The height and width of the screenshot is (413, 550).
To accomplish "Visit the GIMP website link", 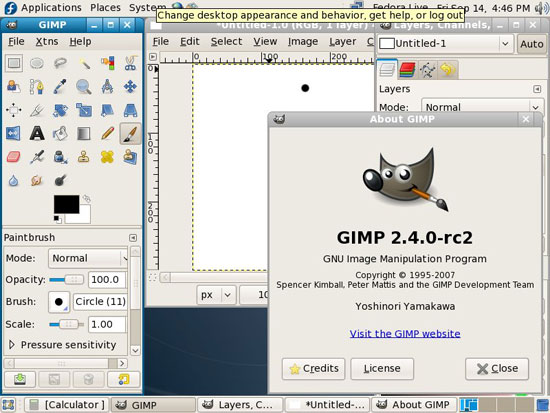I will coord(405,333).
